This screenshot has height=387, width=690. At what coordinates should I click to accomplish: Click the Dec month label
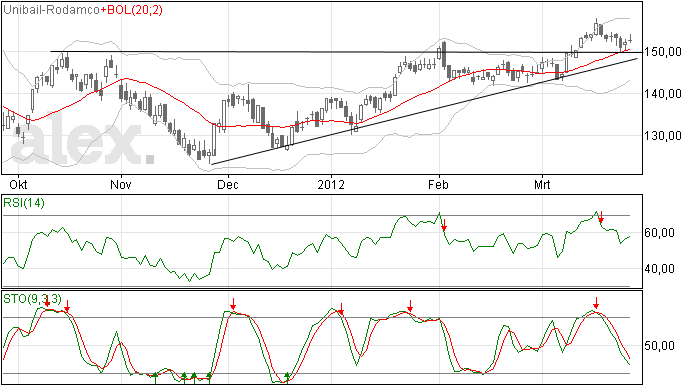(228, 184)
